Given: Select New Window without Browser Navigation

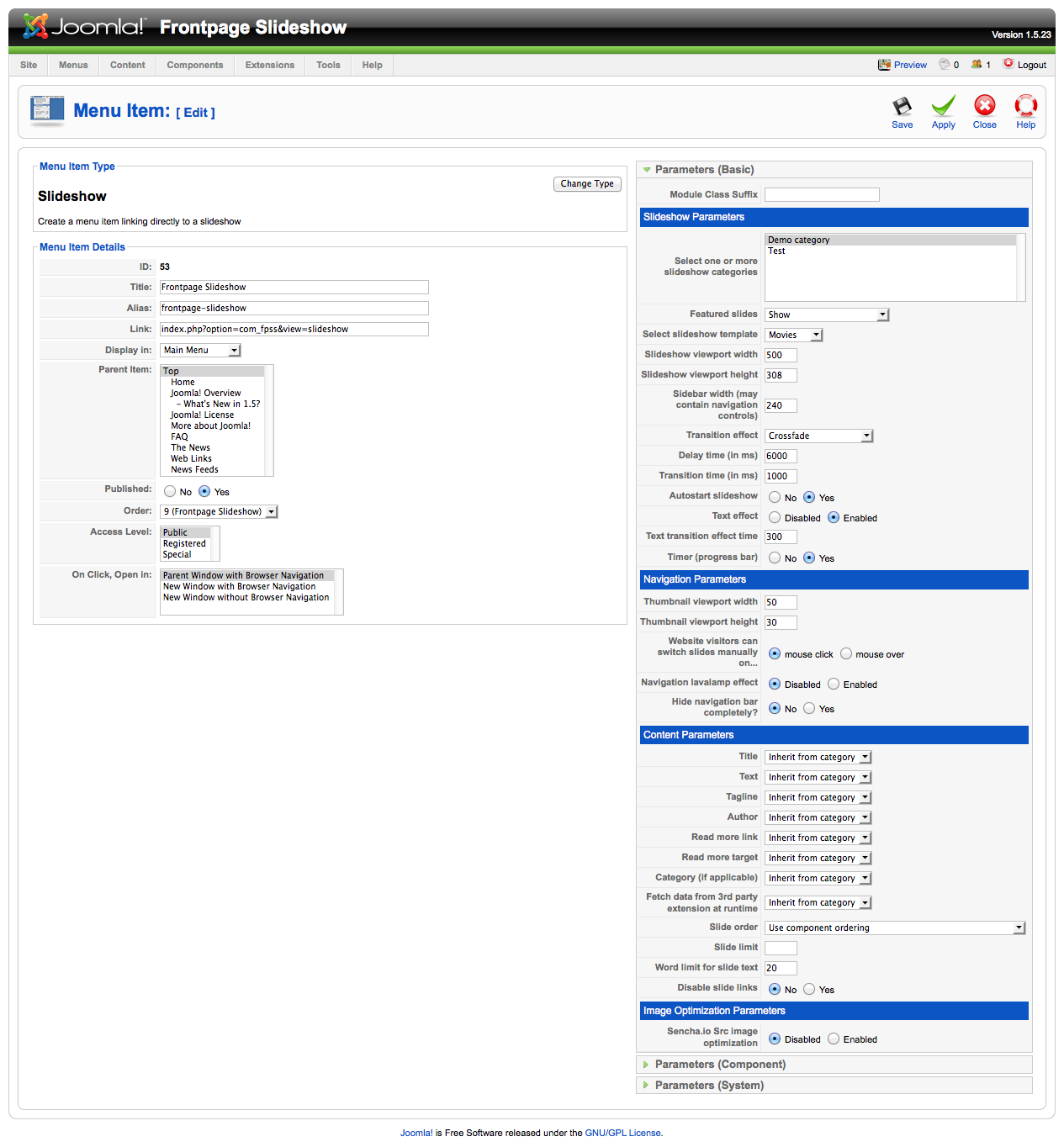Looking at the screenshot, I should pos(246,598).
